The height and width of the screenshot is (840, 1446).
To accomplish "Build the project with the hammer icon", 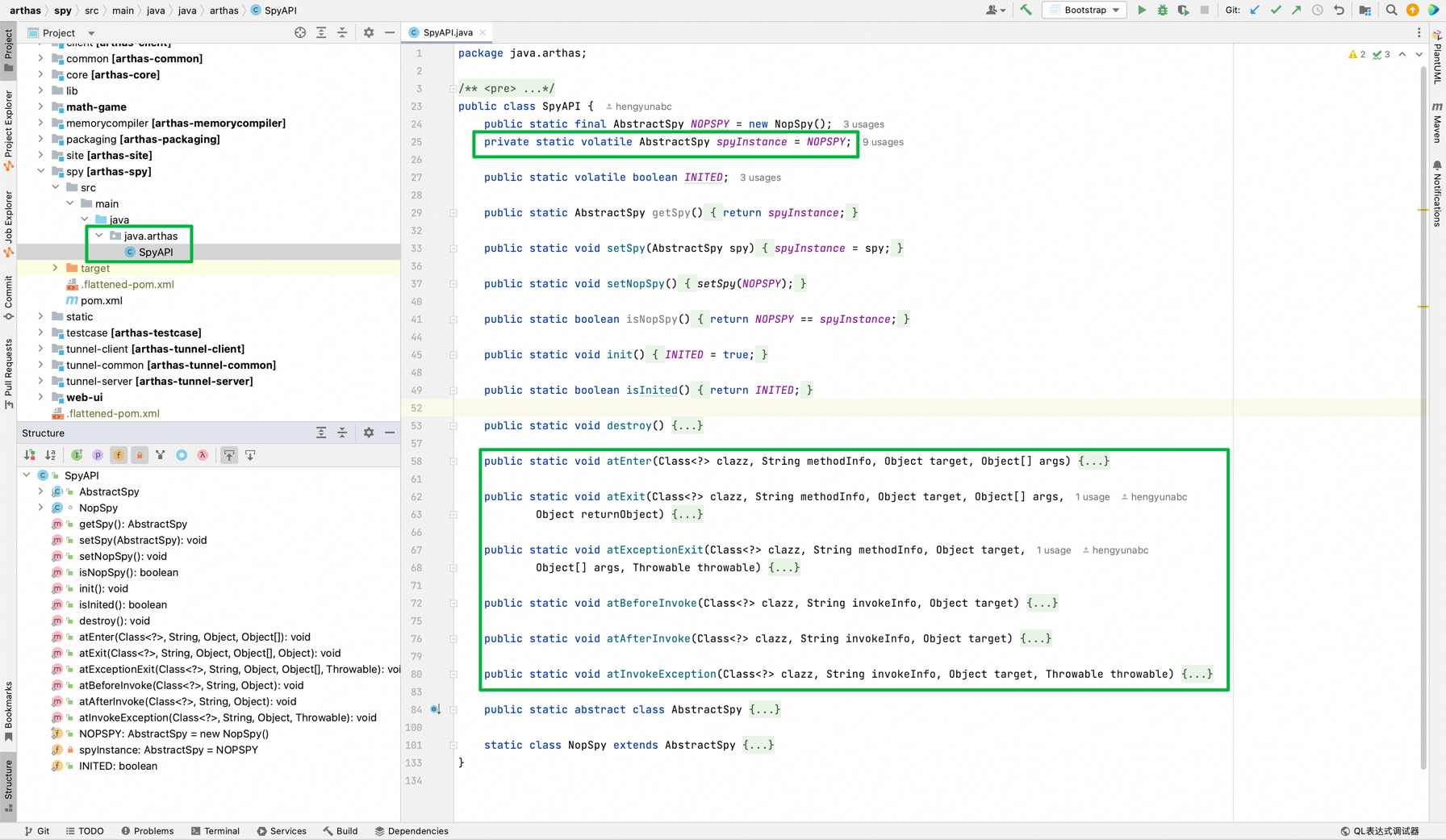I will [1026, 10].
